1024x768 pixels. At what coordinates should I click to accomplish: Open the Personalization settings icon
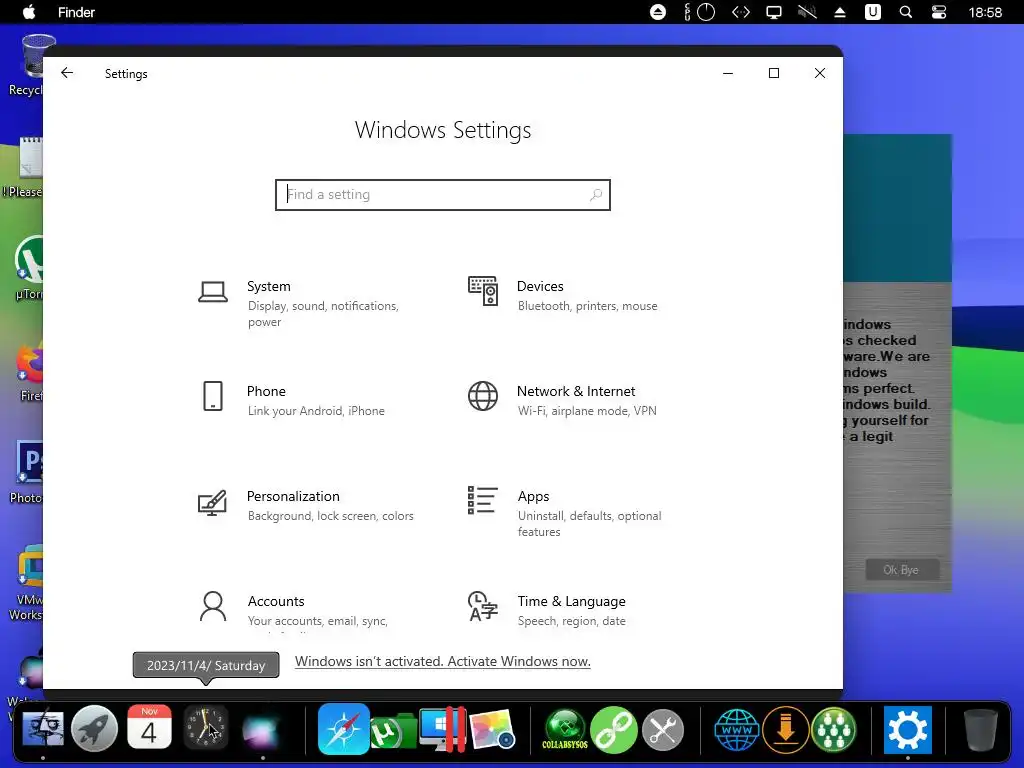pos(212,503)
